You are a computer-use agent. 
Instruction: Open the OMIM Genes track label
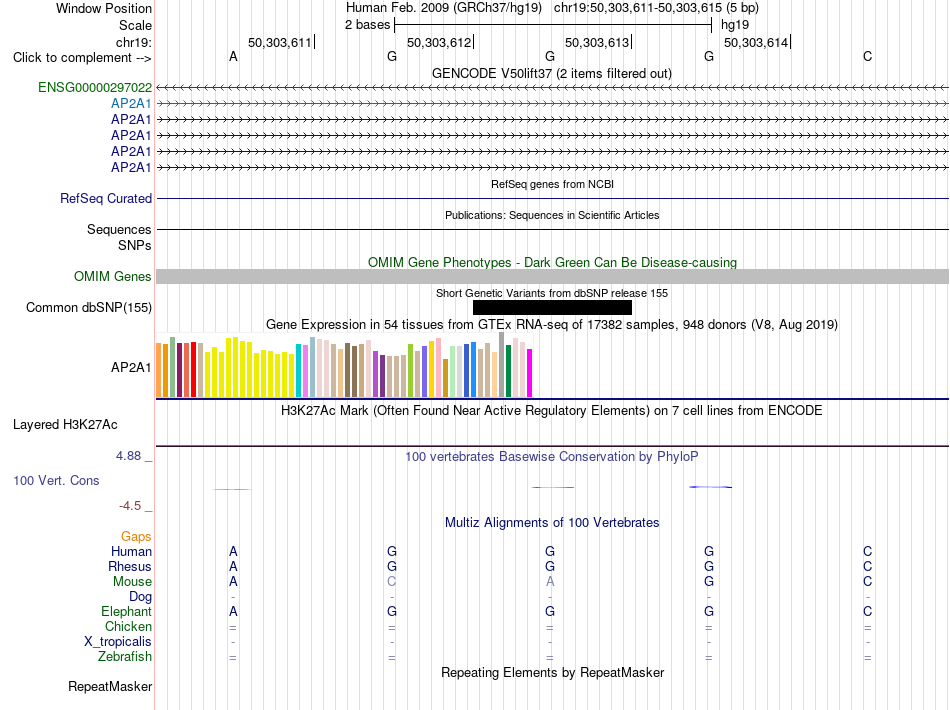[113, 277]
